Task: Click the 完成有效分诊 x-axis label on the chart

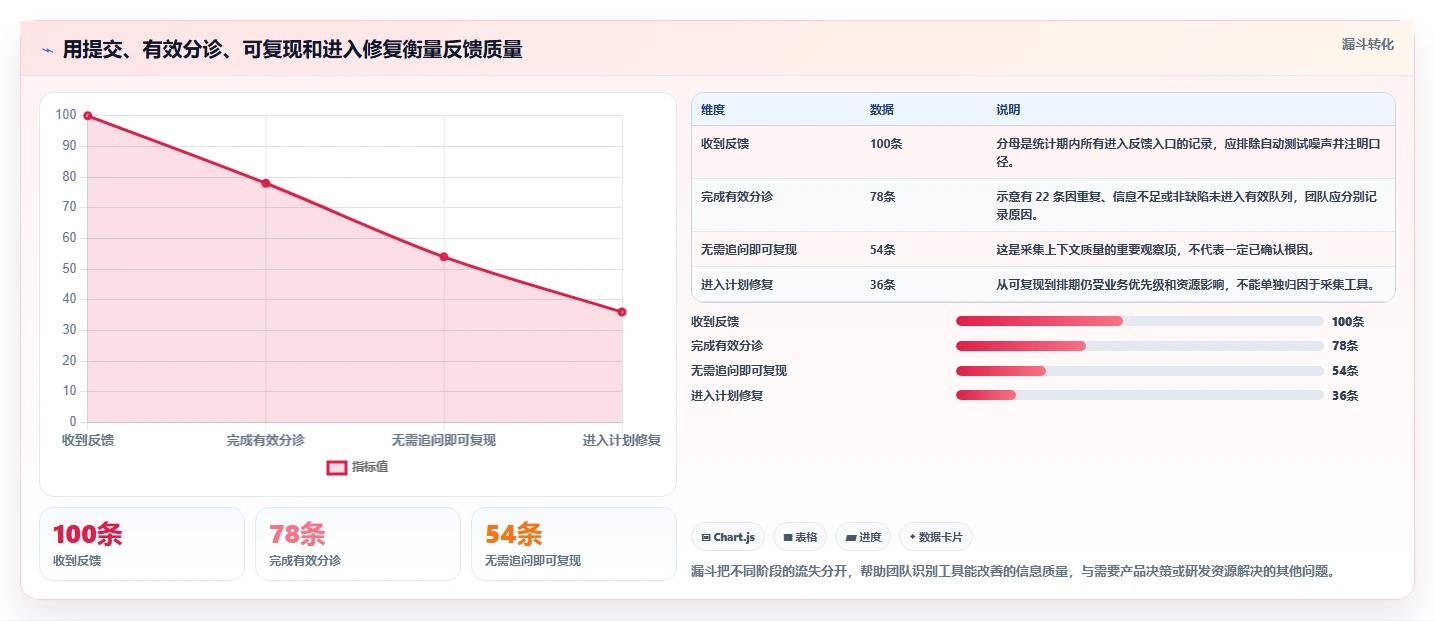Action: (266, 440)
